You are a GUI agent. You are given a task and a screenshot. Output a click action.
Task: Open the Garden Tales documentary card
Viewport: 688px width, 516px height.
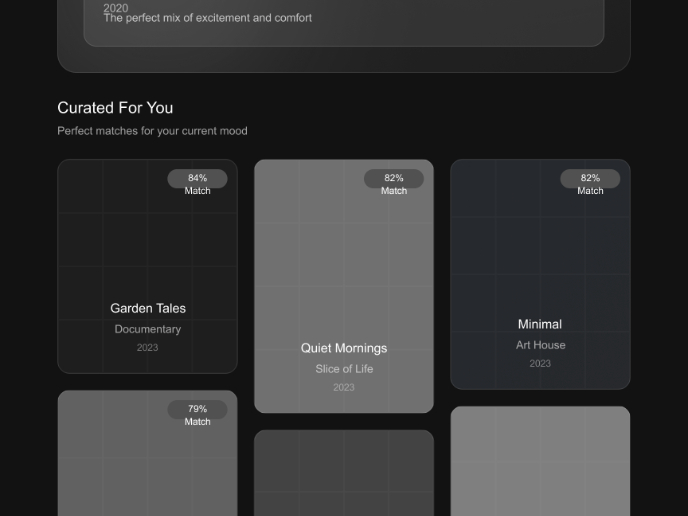(x=147, y=266)
